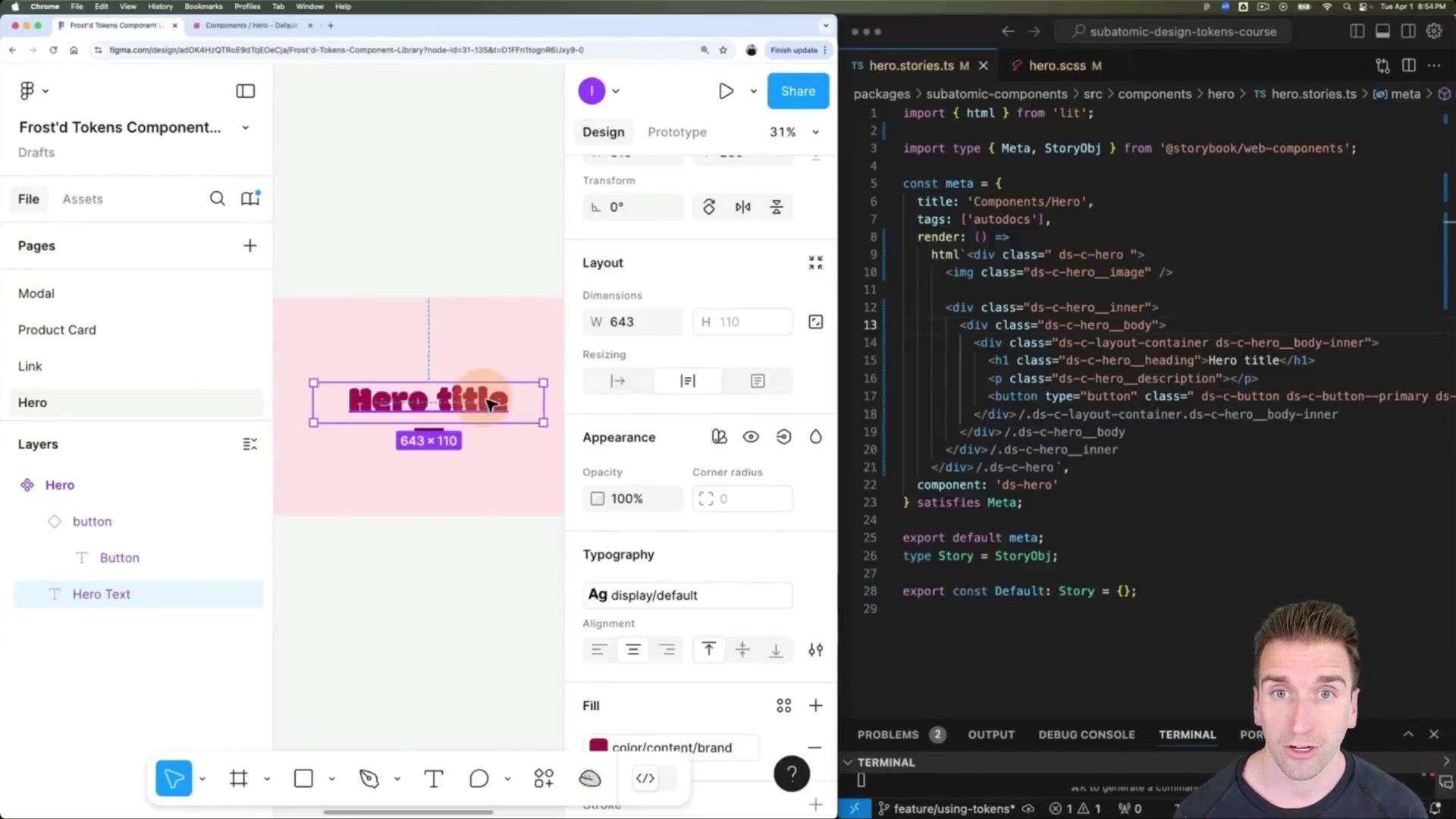Align text center
This screenshot has height=819, width=1456.
click(x=633, y=650)
